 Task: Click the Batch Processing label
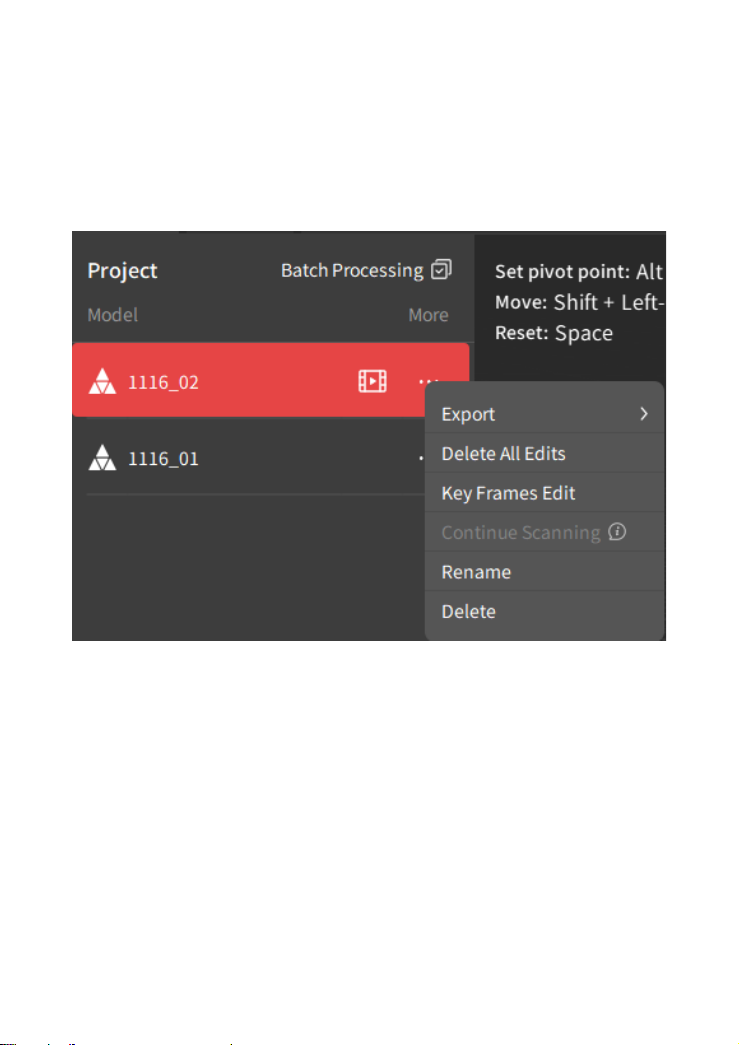click(352, 270)
